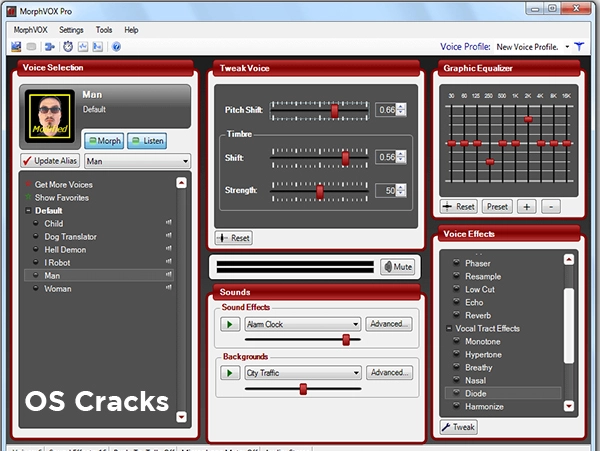Click the Pitch Shift value field 0.66

coord(386,110)
